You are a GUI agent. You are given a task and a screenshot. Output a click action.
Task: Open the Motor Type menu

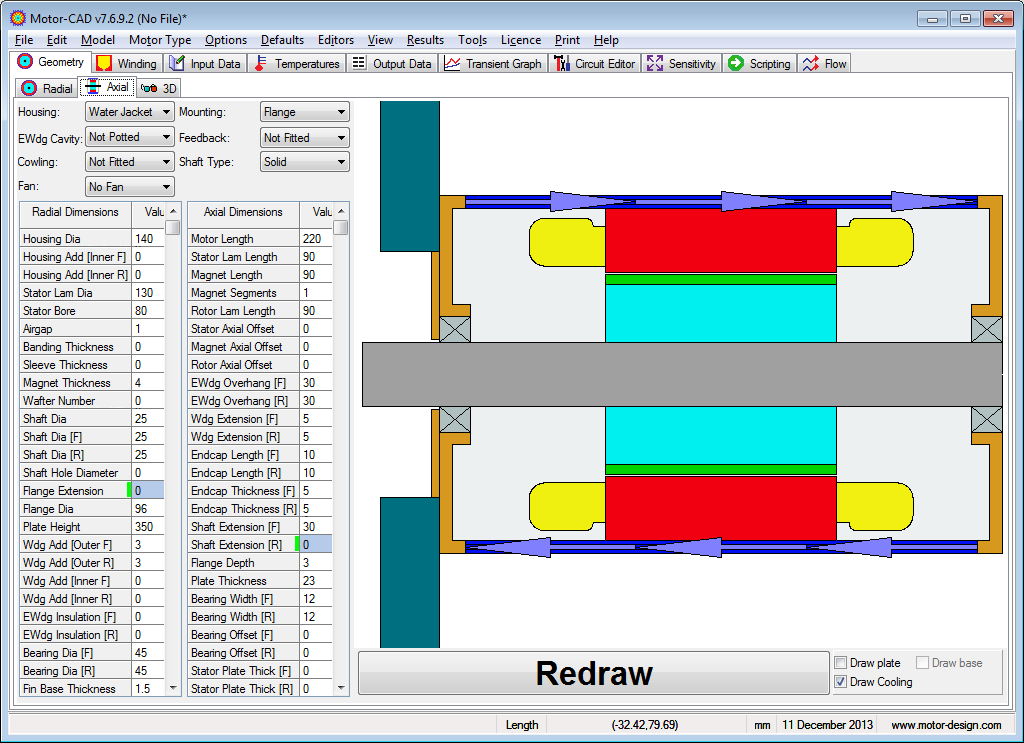pyautogui.click(x=160, y=40)
